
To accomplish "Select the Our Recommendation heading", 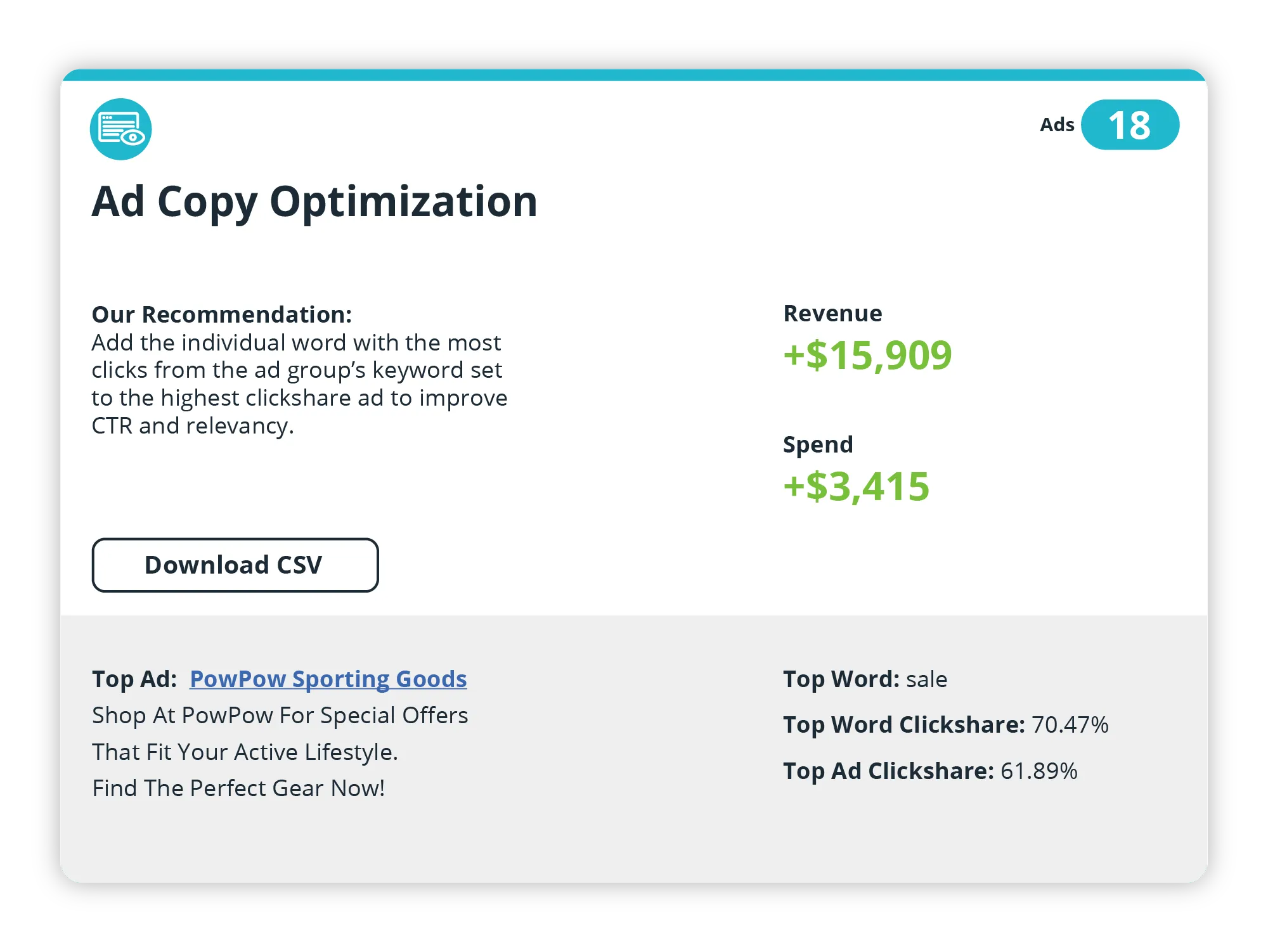I will [x=221, y=314].
